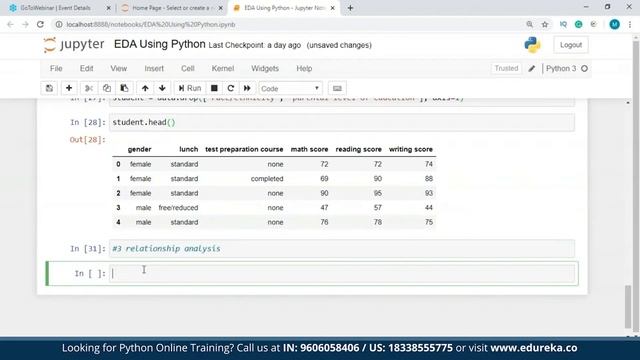Click the free/reduced lunch value
The width and height of the screenshot is (640, 360).
(x=178, y=208)
